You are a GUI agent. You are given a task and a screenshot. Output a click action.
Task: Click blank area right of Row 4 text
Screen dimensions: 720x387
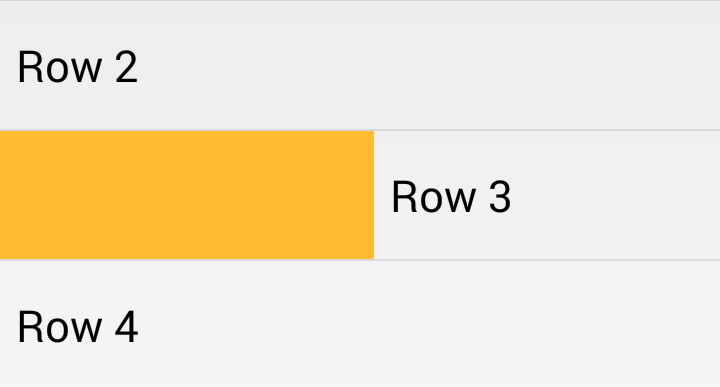(429, 324)
